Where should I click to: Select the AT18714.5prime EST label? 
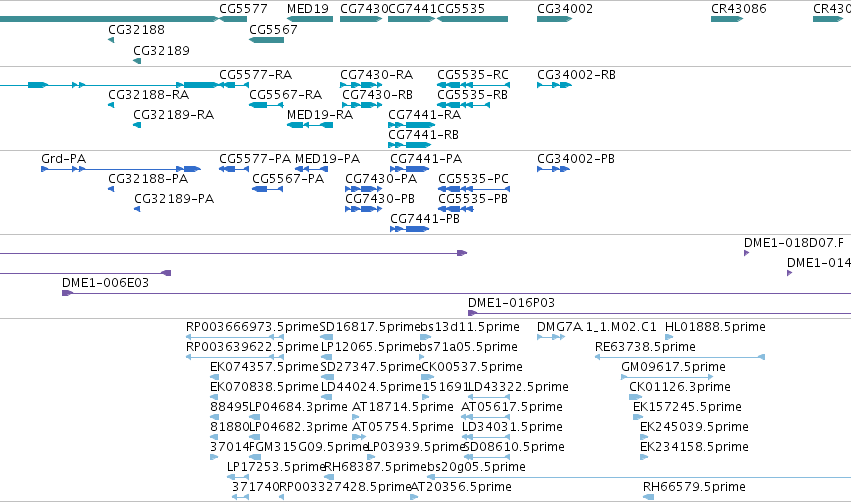click(403, 407)
